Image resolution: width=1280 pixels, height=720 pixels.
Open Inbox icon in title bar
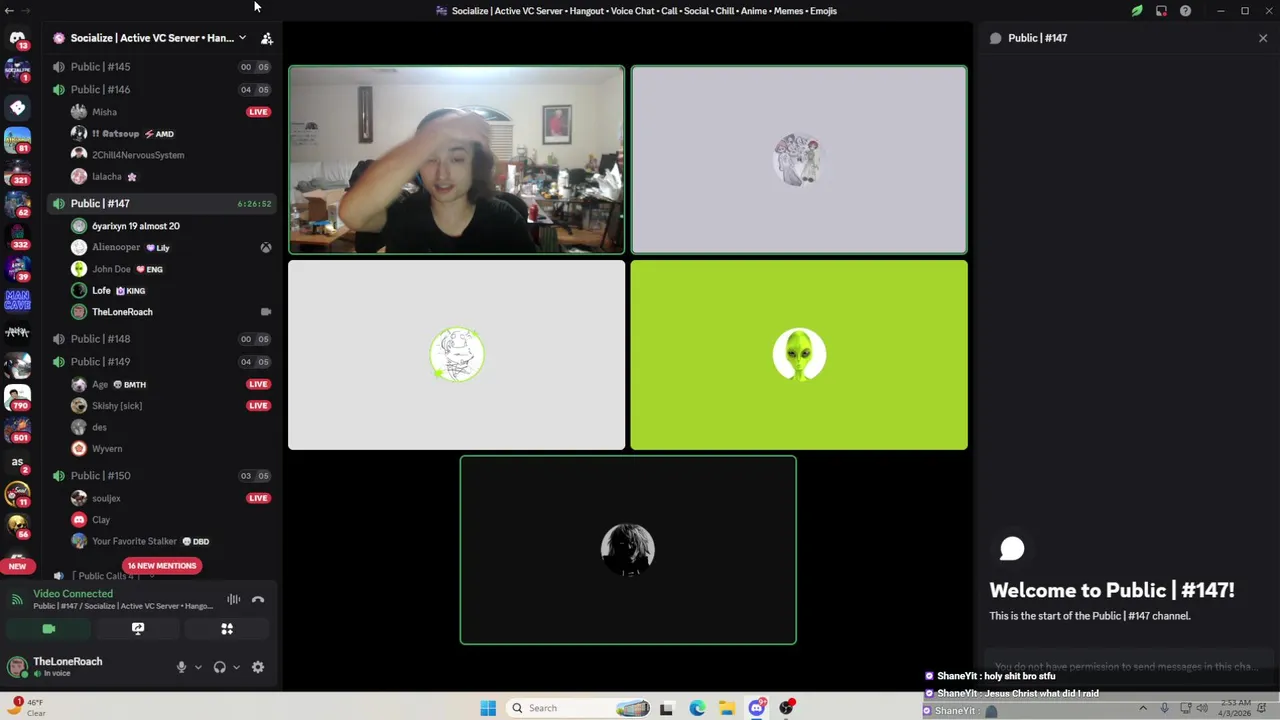pos(1161,11)
